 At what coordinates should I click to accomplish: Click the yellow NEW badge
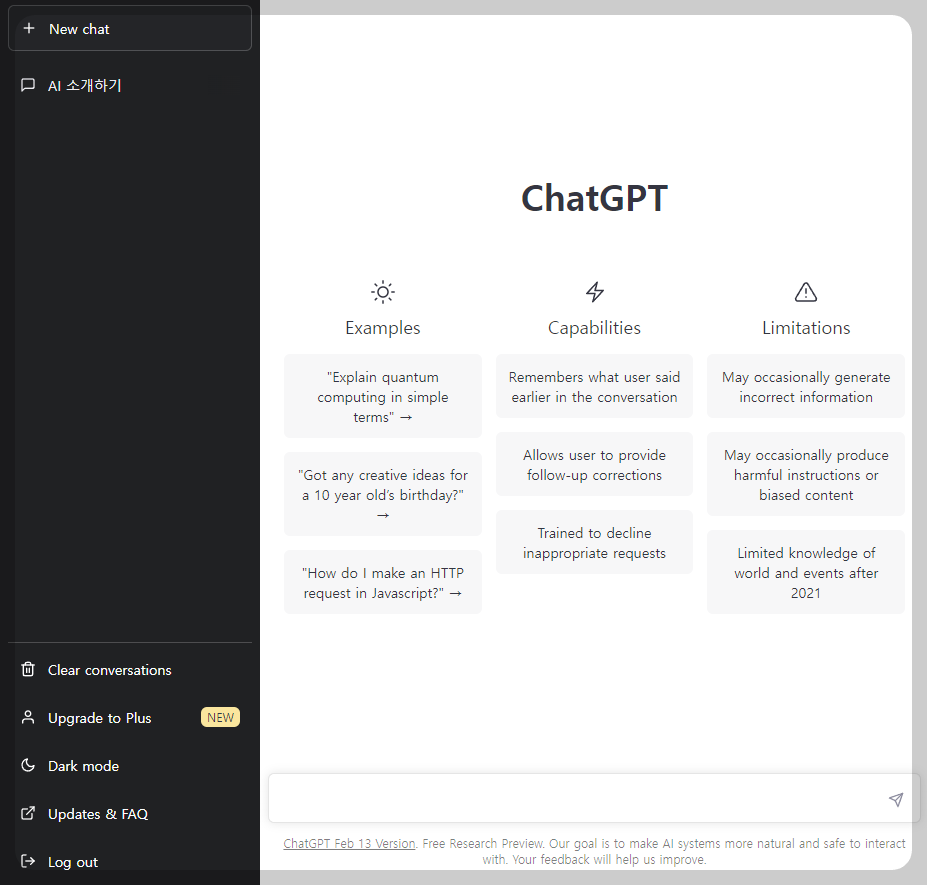click(x=220, y=717)
